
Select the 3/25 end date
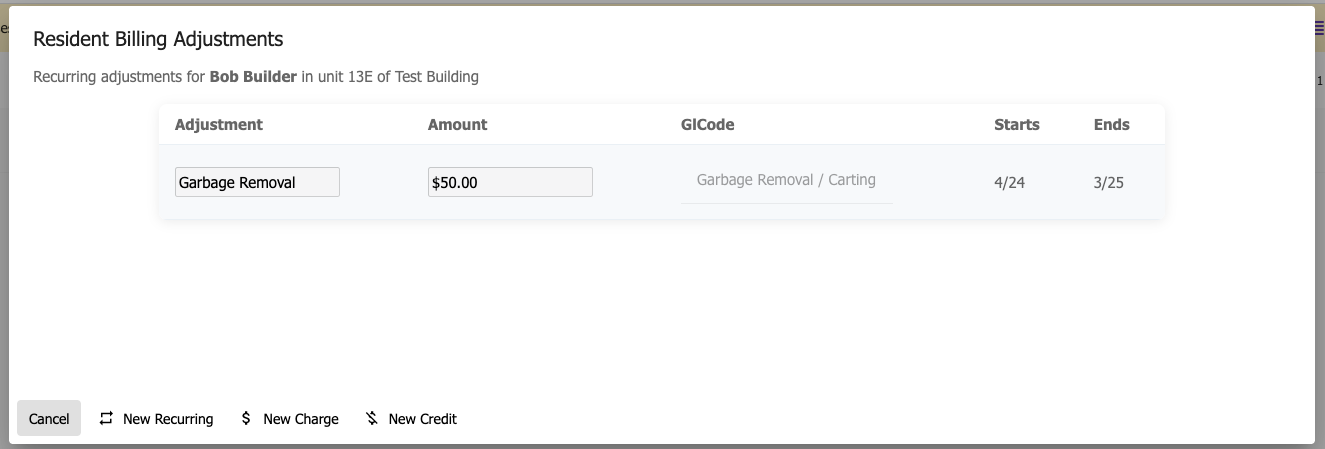[1109, 183]
